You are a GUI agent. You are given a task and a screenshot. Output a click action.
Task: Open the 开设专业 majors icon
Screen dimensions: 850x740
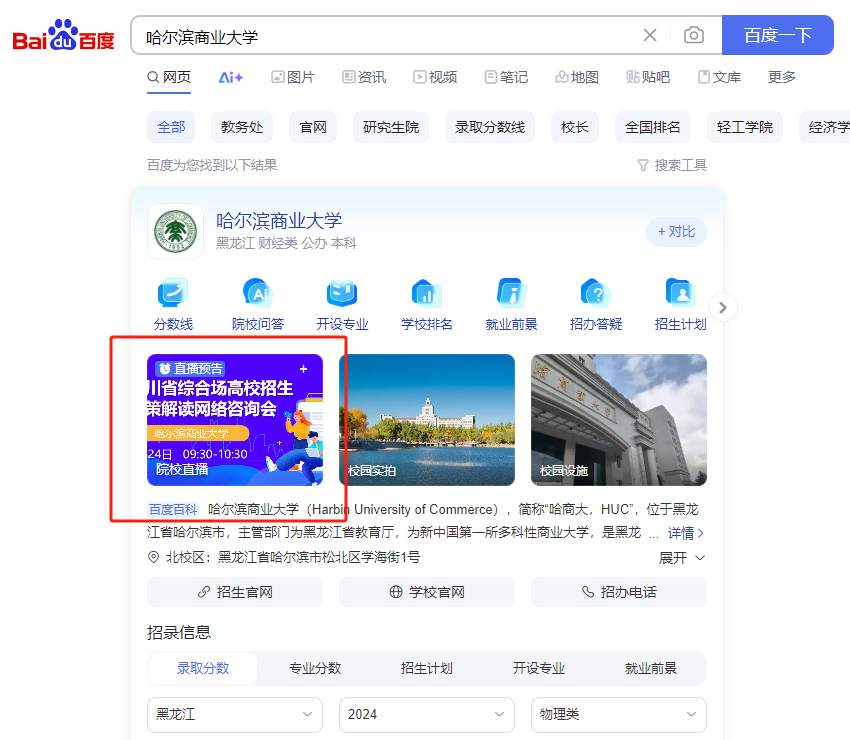(x=342, y=294)
